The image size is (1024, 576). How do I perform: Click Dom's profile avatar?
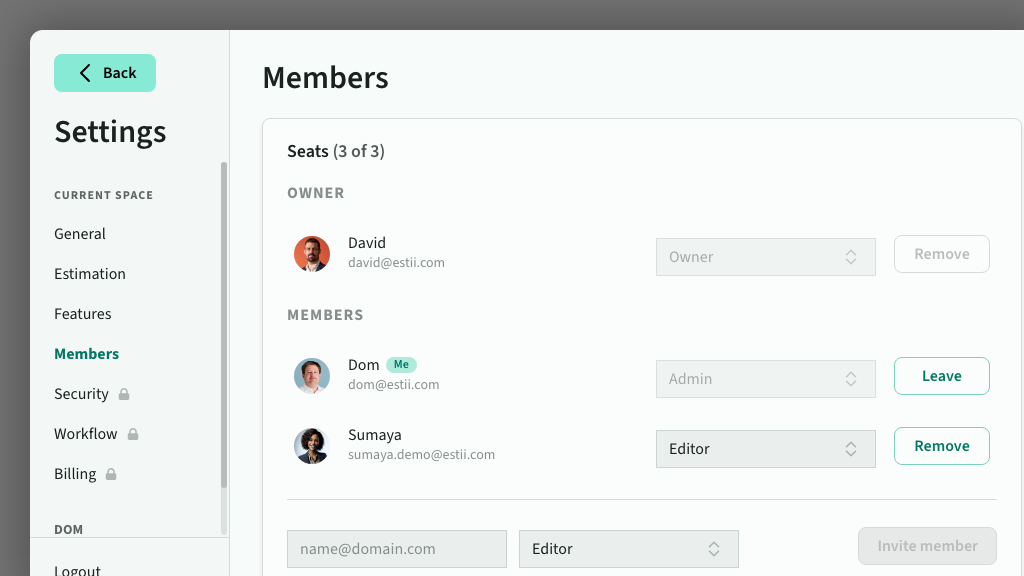(312, 376)
